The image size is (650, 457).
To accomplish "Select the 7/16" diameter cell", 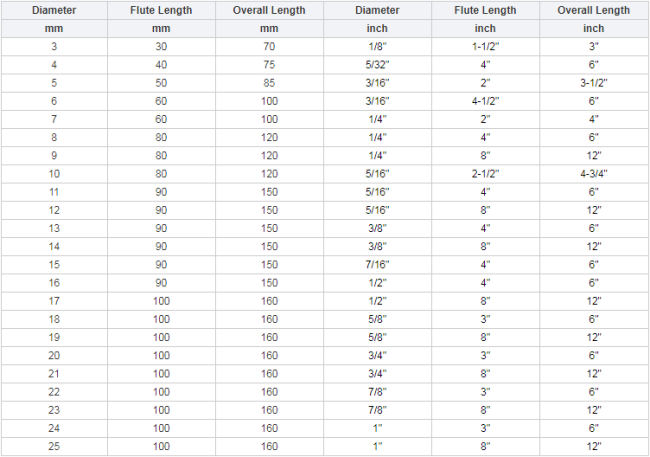I will pyautogui.click(x=377, y=265).
